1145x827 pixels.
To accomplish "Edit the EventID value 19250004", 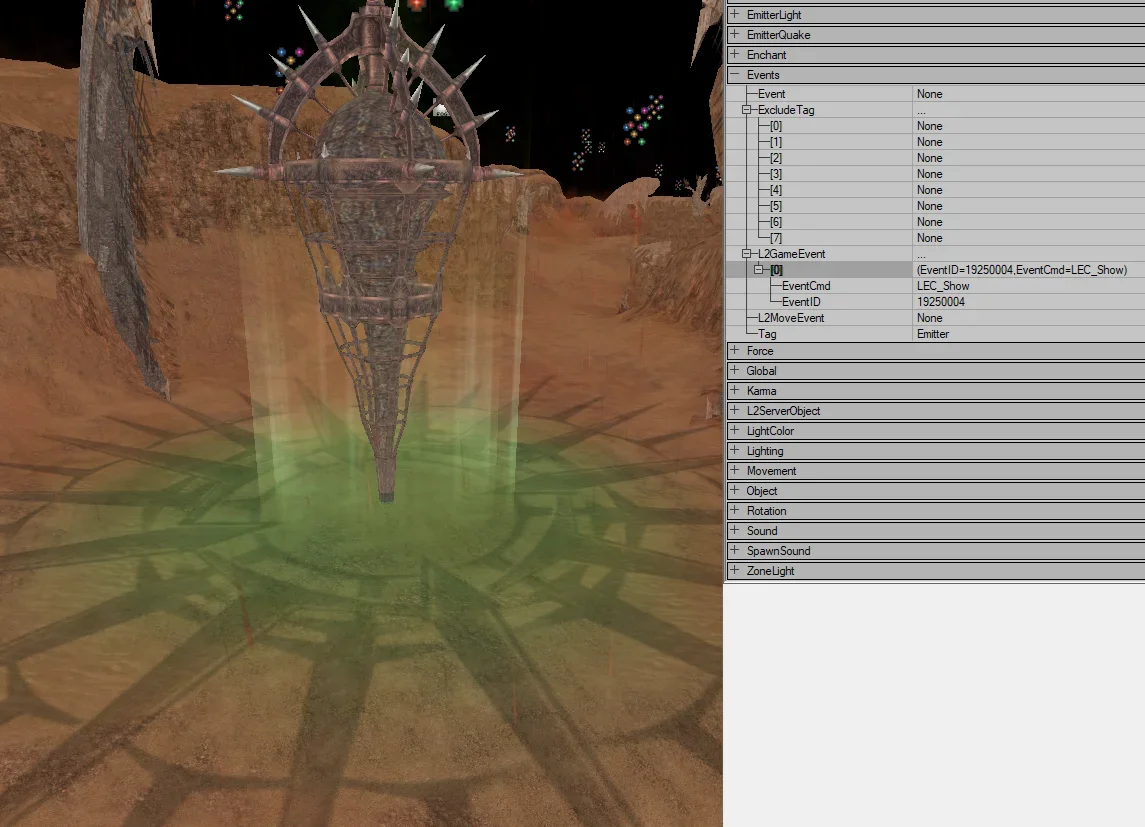I will [1029, 301].
